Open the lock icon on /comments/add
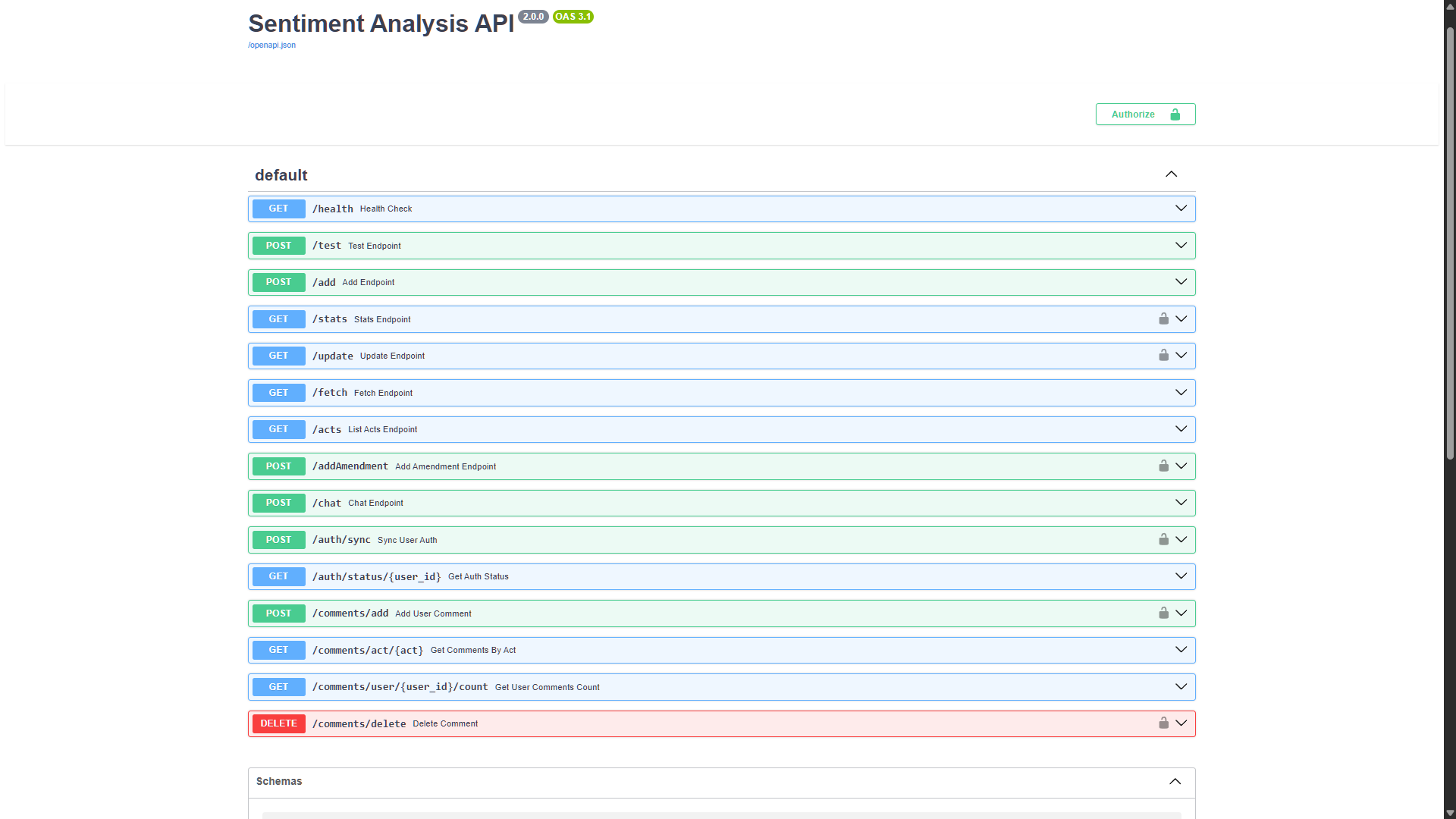 [1163, 613]
